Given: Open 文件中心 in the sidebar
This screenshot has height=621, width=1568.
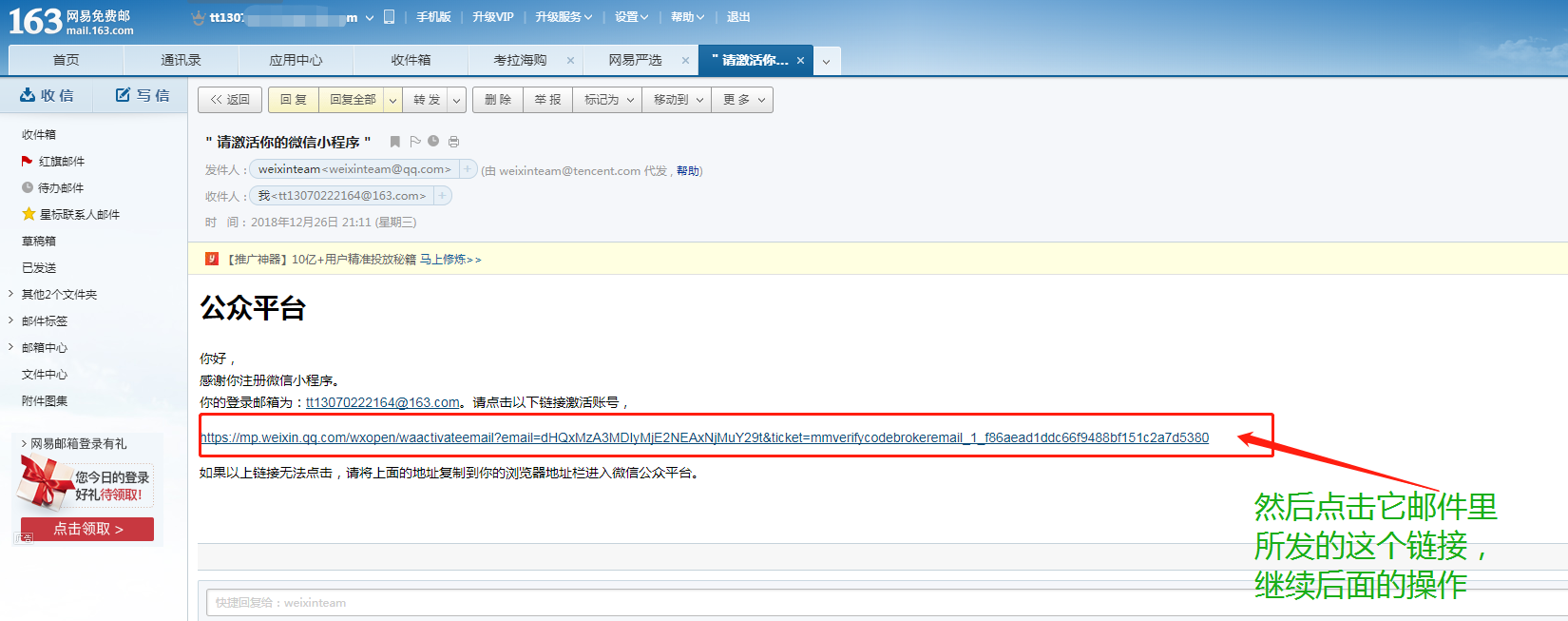Looking at the screenshot, I should click(45, 374).
